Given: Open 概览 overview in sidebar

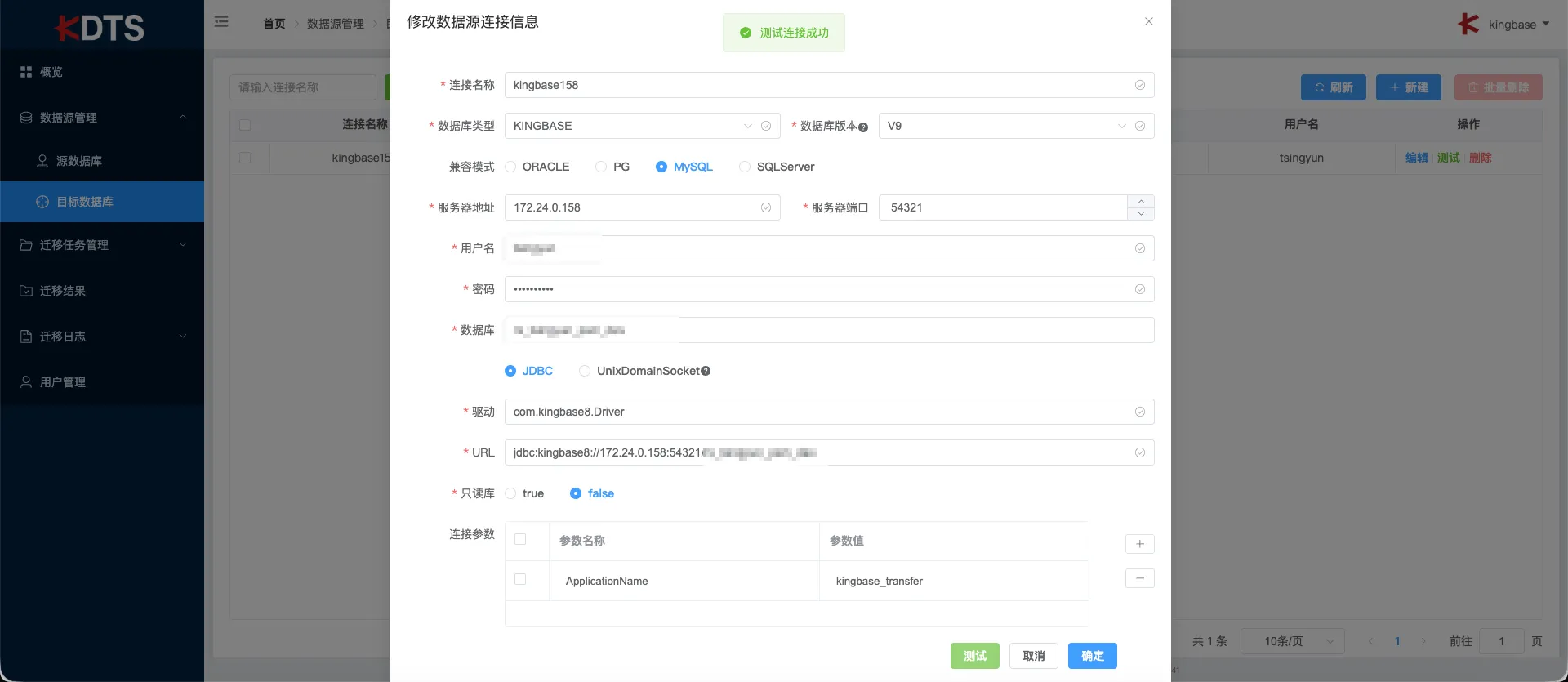Looking at the screenshot, I should pyautogui.click(x=102, y=72).
